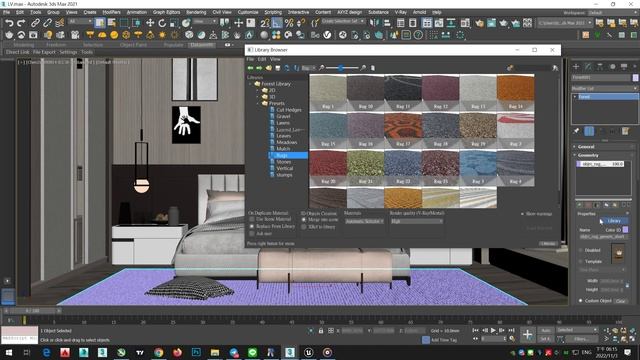The height and width of the screenshot is (360, 640).
Task: Click the Configure Modifier Sets icon
Action: [x=625, y=131]
